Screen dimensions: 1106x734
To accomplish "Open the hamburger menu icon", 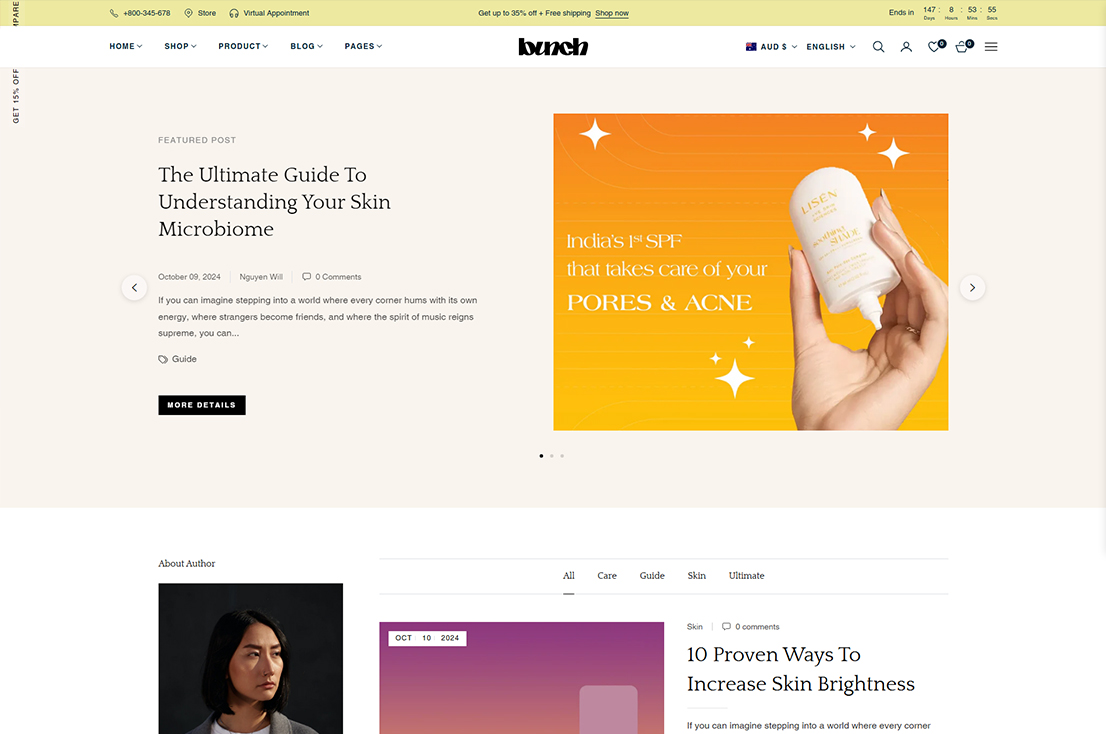I will (x=991, y=47).
